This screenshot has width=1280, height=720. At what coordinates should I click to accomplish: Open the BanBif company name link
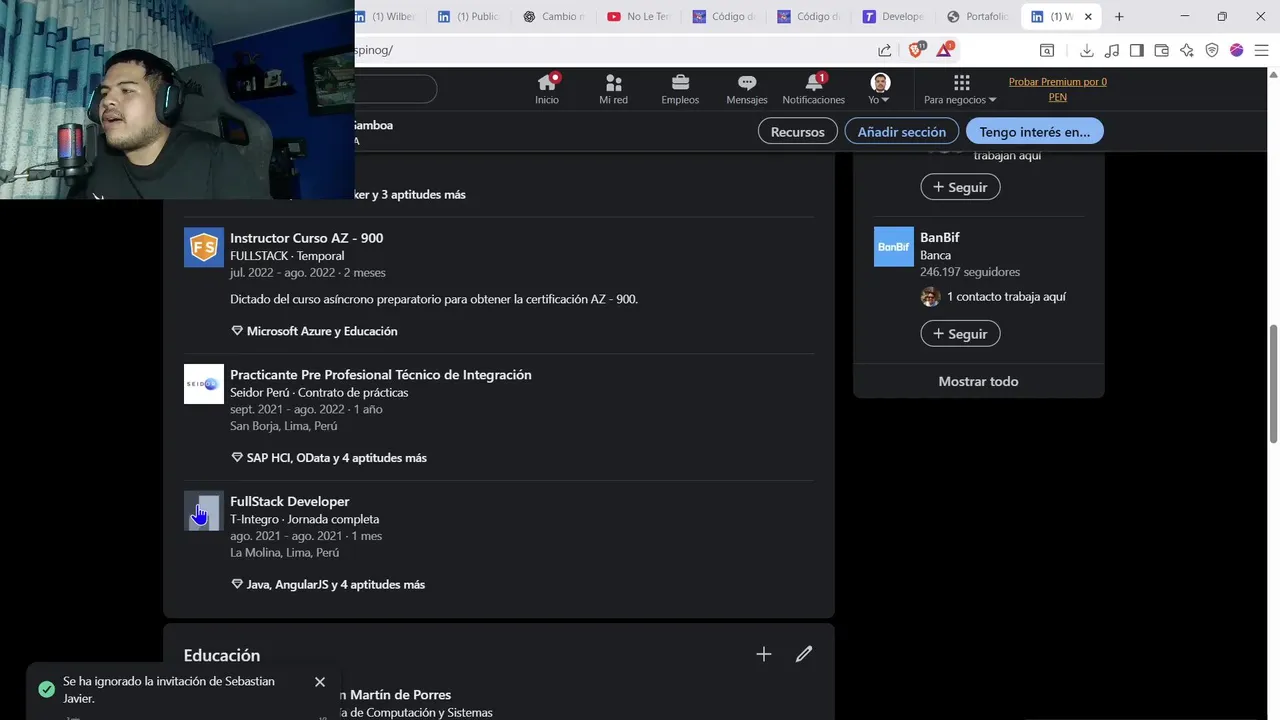click(x=939, y=237)
